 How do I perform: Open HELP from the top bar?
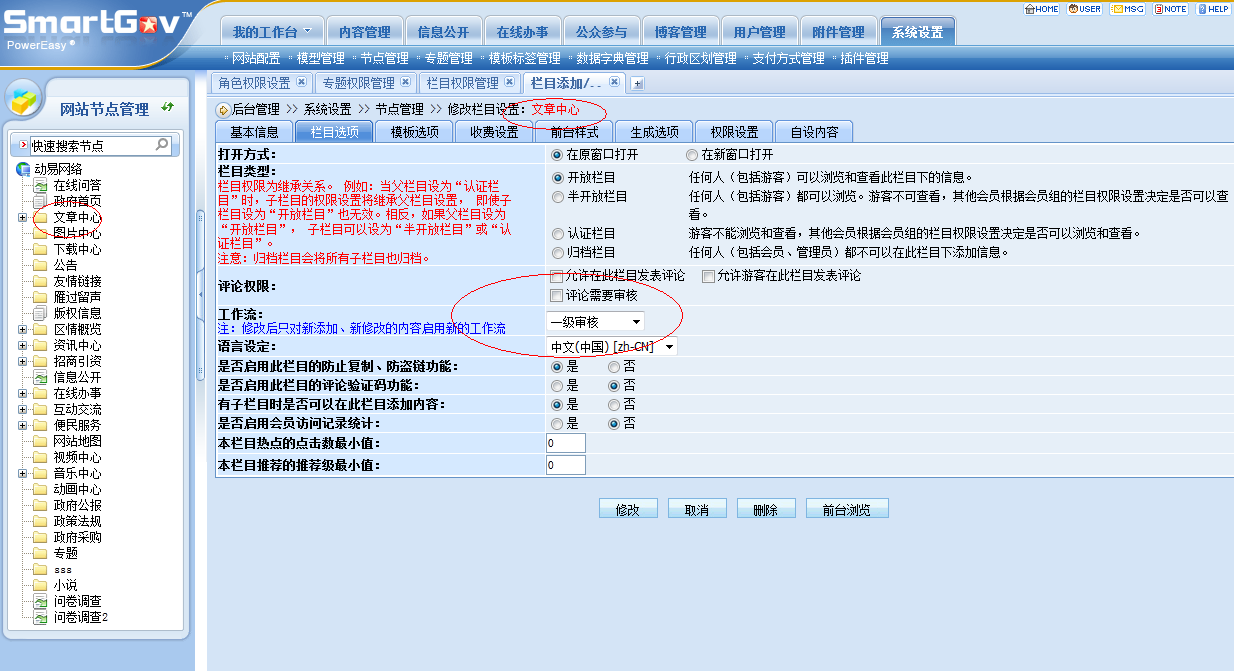1212,9
